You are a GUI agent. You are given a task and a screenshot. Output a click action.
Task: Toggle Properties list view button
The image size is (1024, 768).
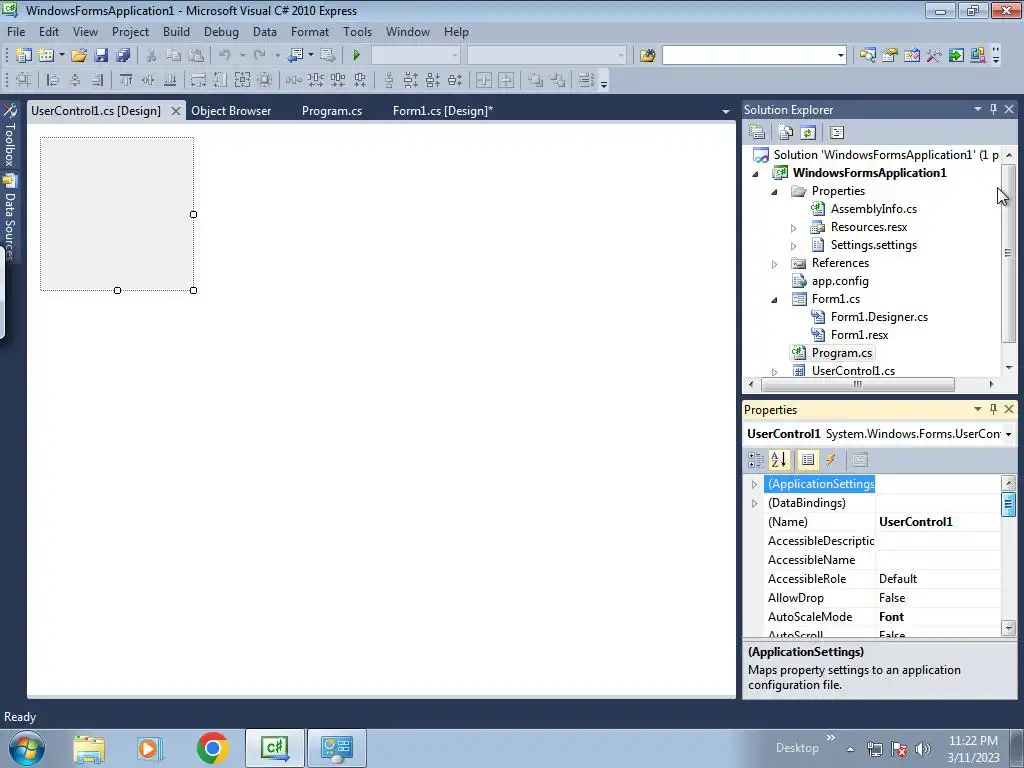[x=808, y=460]
